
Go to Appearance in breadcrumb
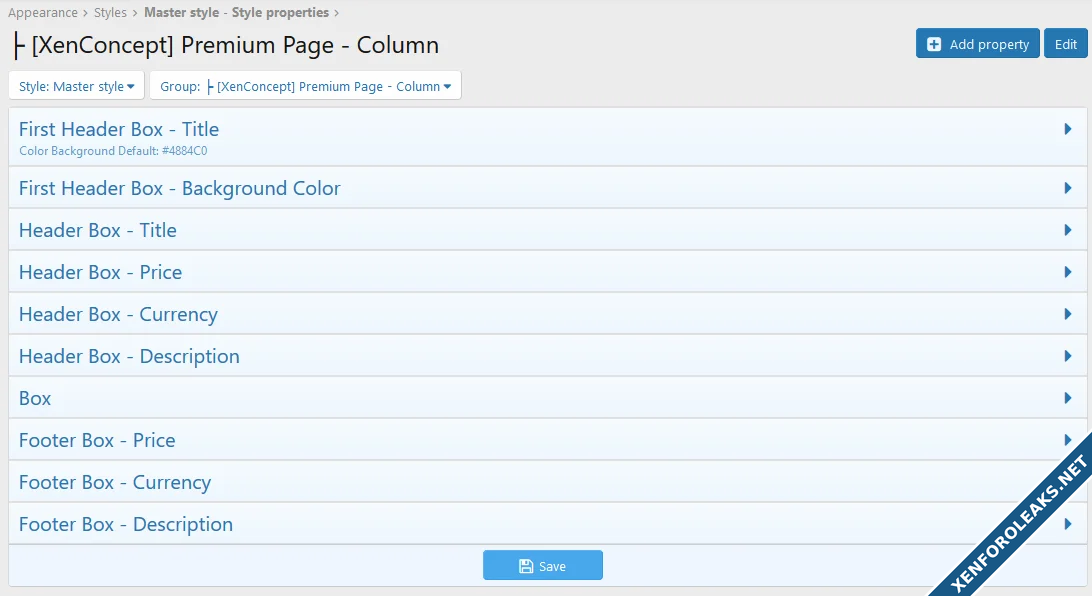point(42,13)
